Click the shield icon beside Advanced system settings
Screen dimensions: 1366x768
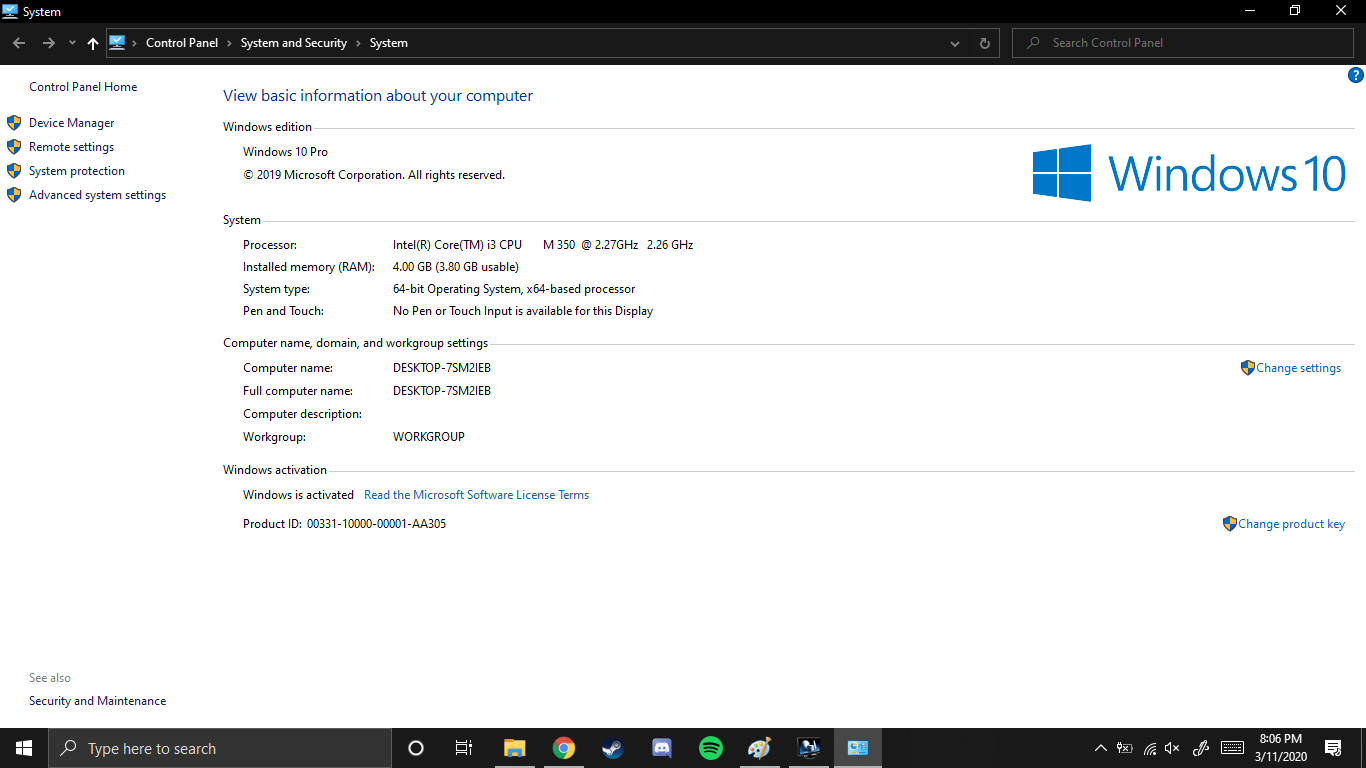click(x=14, y=195)
